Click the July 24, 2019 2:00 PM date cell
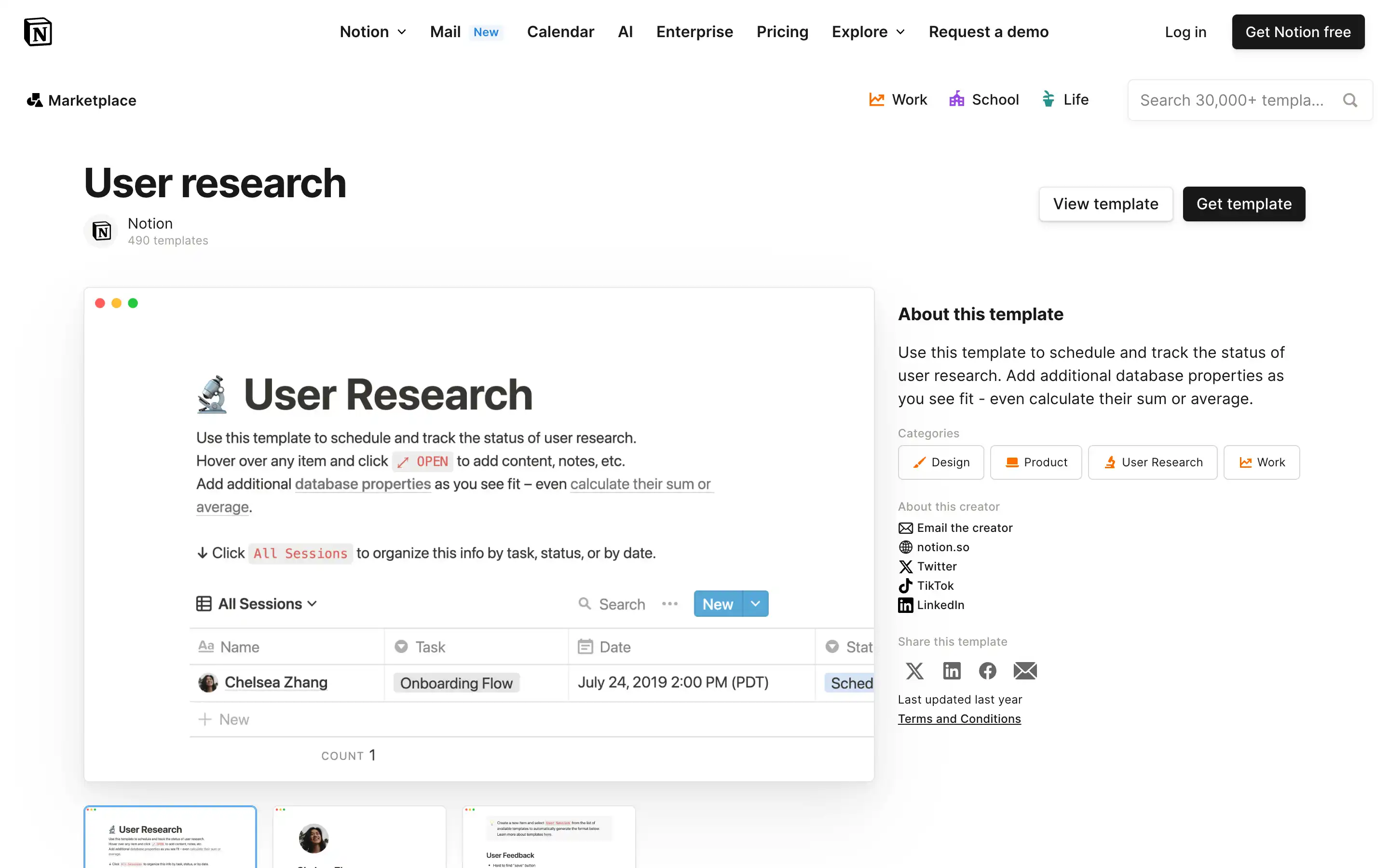Screen dimensions: 1389x868 [691, 682]
